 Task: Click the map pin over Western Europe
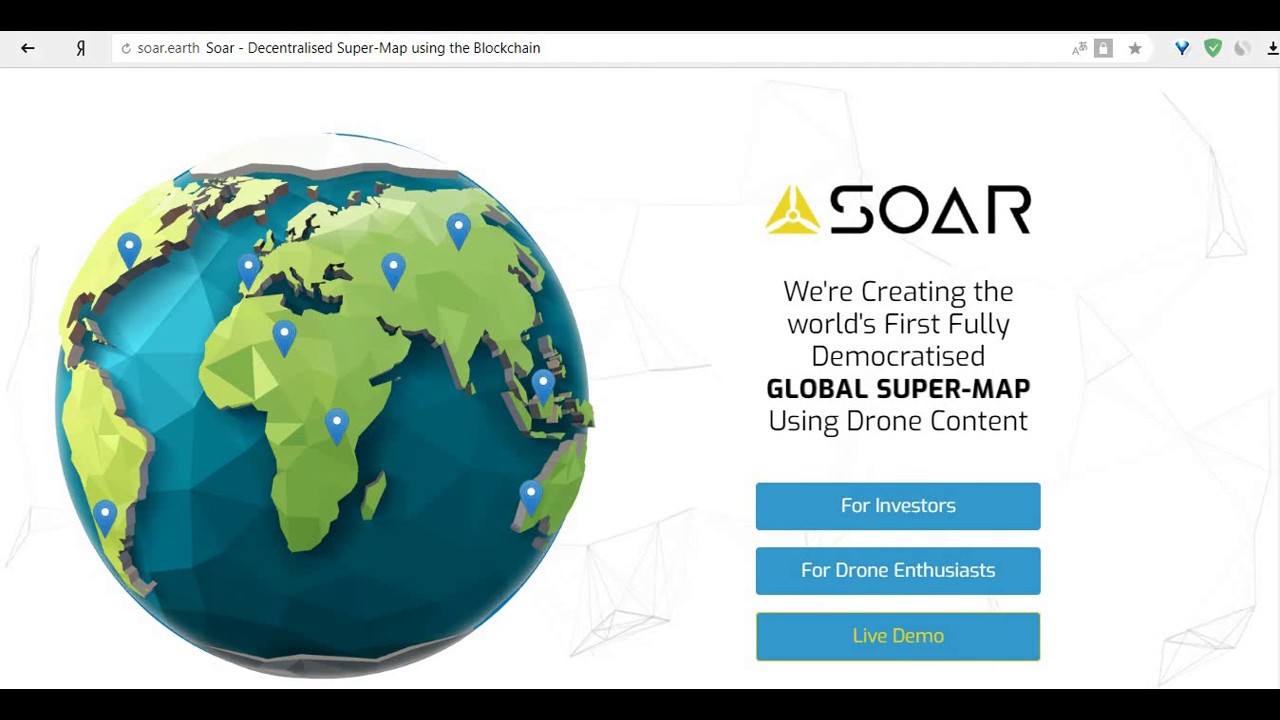tap(249, 270)
